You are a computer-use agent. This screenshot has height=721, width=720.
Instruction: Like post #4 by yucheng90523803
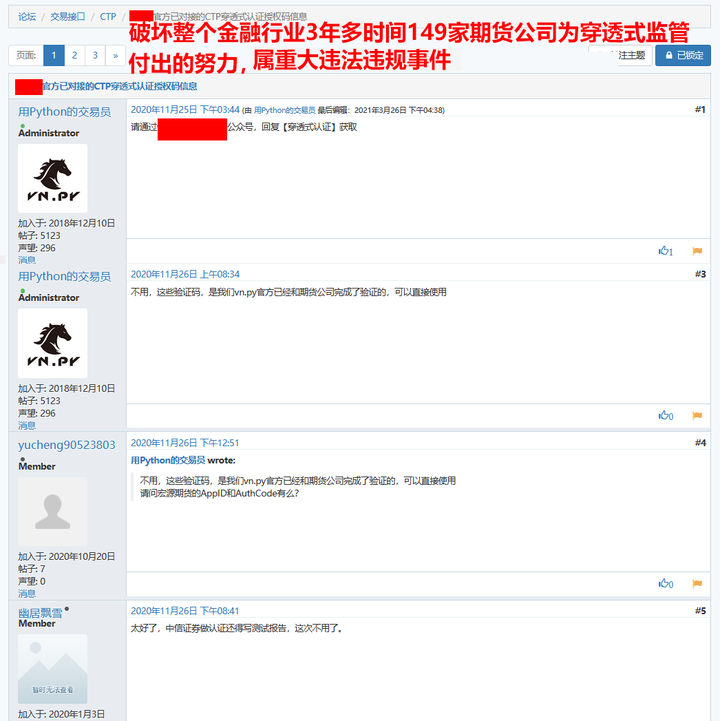(665, 584)
